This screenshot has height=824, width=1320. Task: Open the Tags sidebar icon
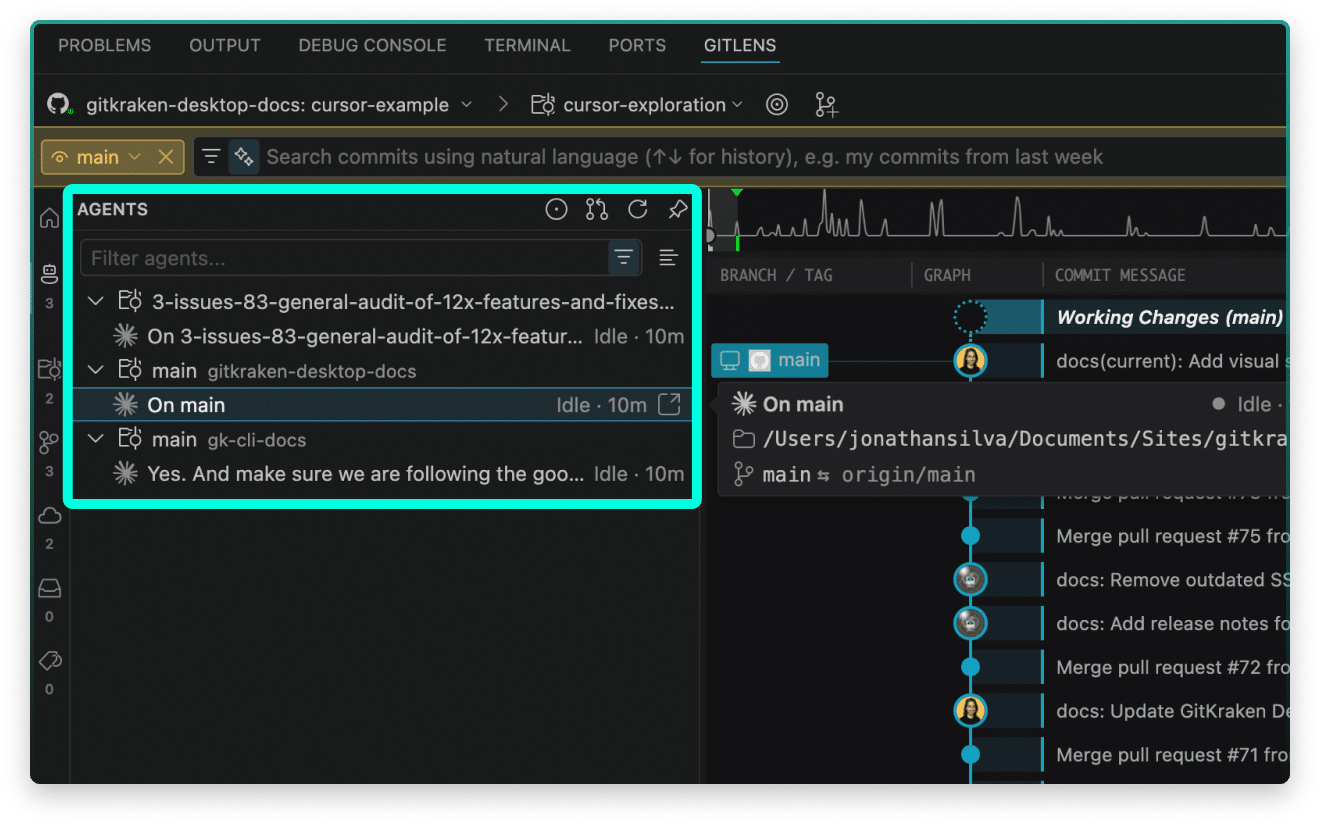(49, 661)
